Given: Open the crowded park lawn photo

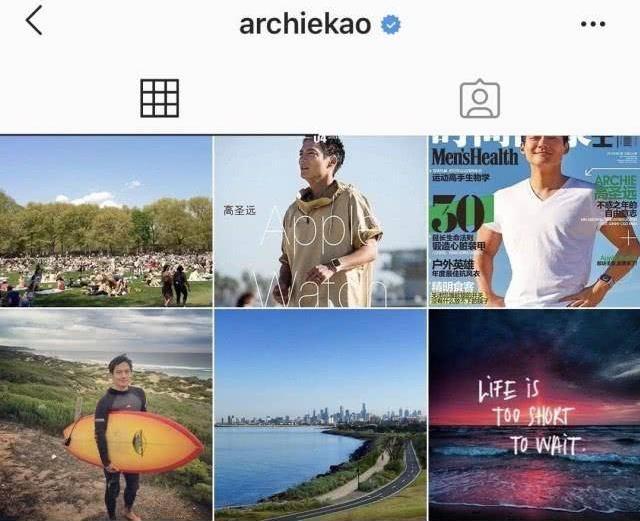Looking at the screenshot, I should point(106,221).
